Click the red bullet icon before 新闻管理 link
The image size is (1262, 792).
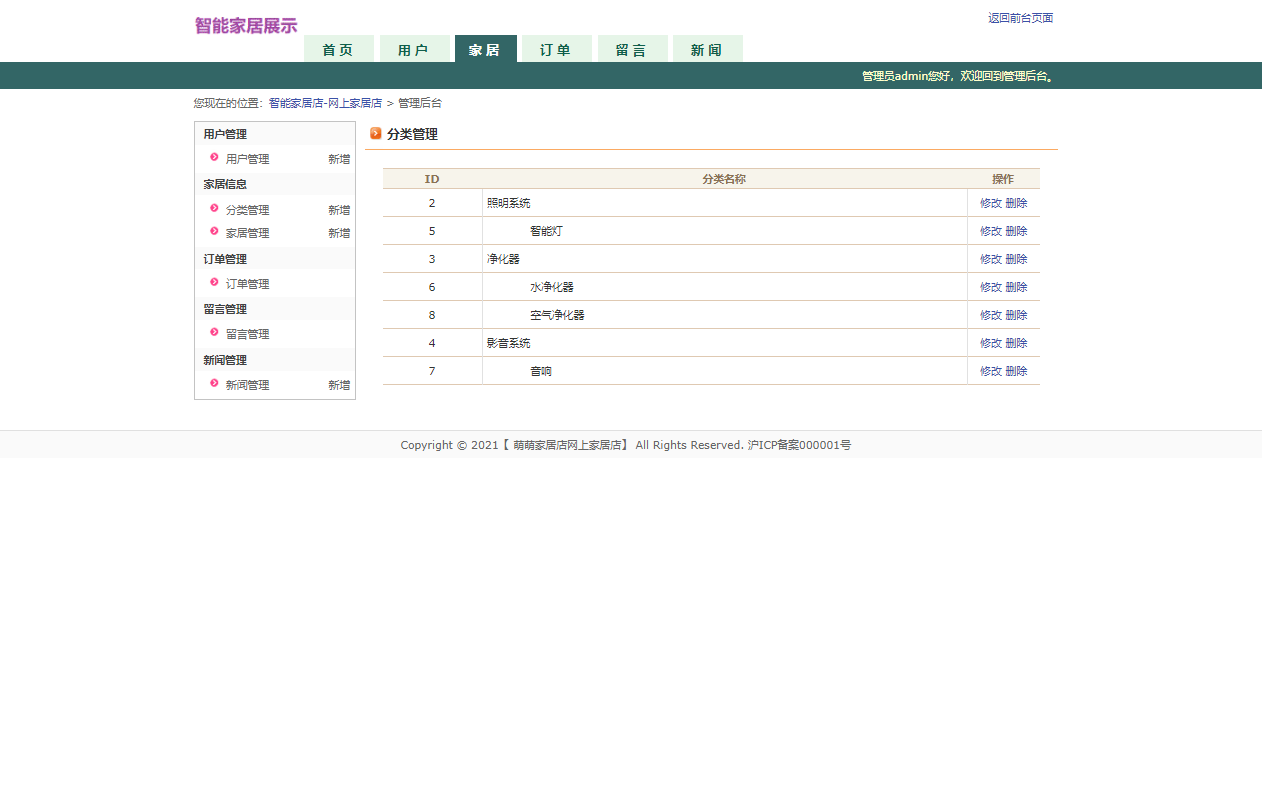[213, 384]
